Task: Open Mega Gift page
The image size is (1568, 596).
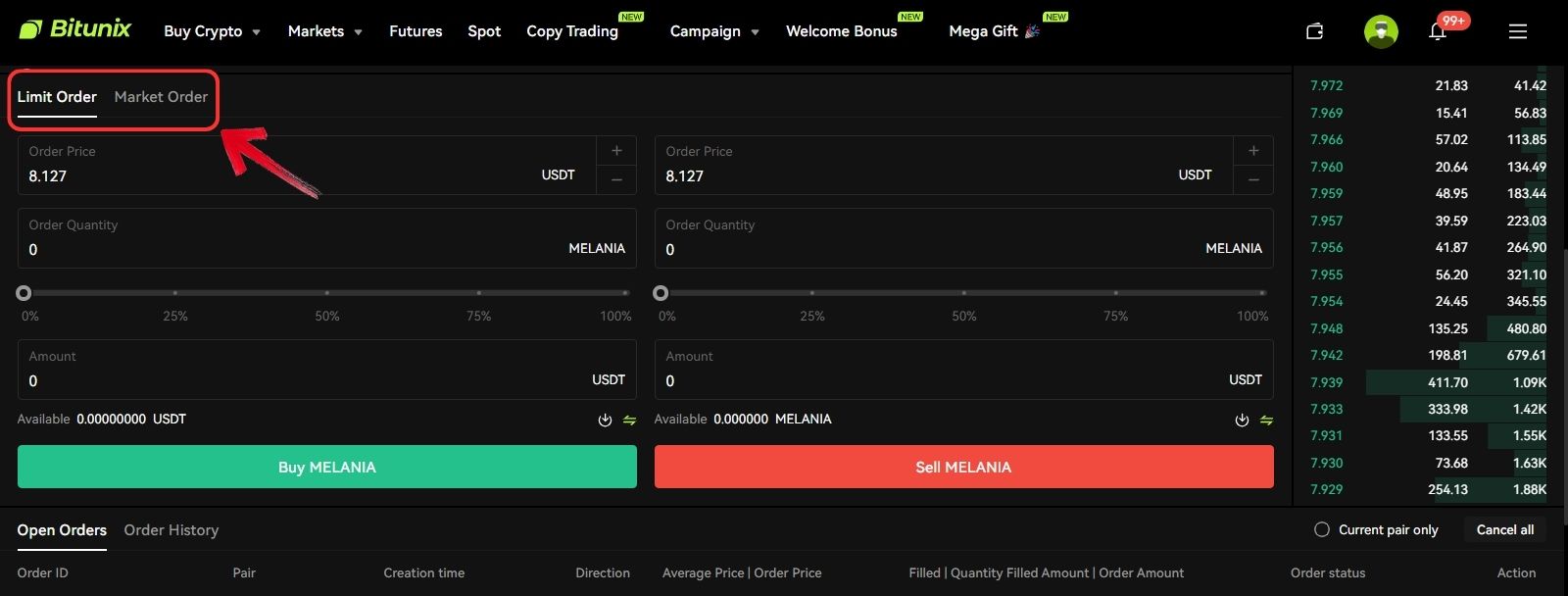Action: pos(994,31)
